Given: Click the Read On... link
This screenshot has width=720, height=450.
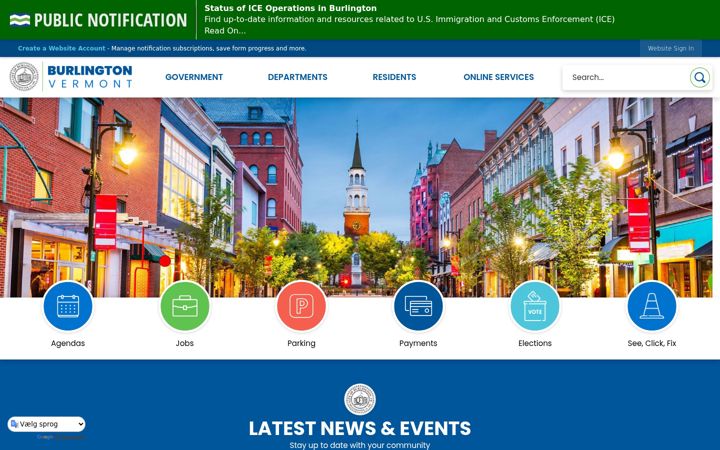Looking at the screenshot, I should tap(225, 31).
